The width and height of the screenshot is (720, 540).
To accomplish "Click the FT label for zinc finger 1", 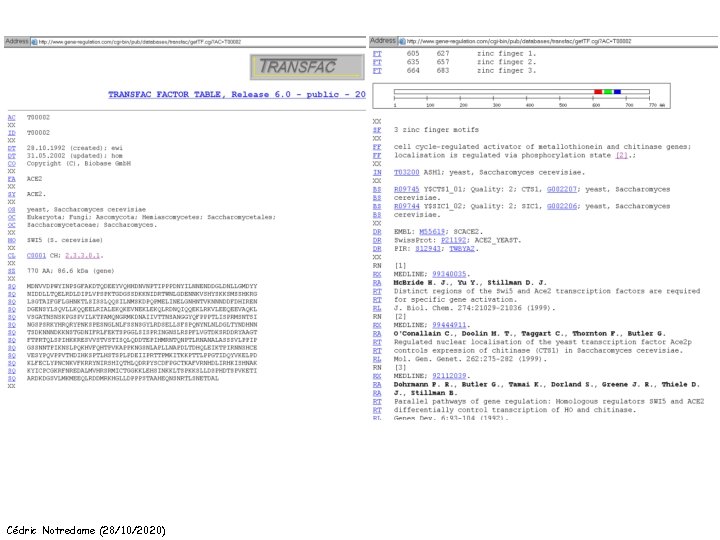I will coord(377,54).
